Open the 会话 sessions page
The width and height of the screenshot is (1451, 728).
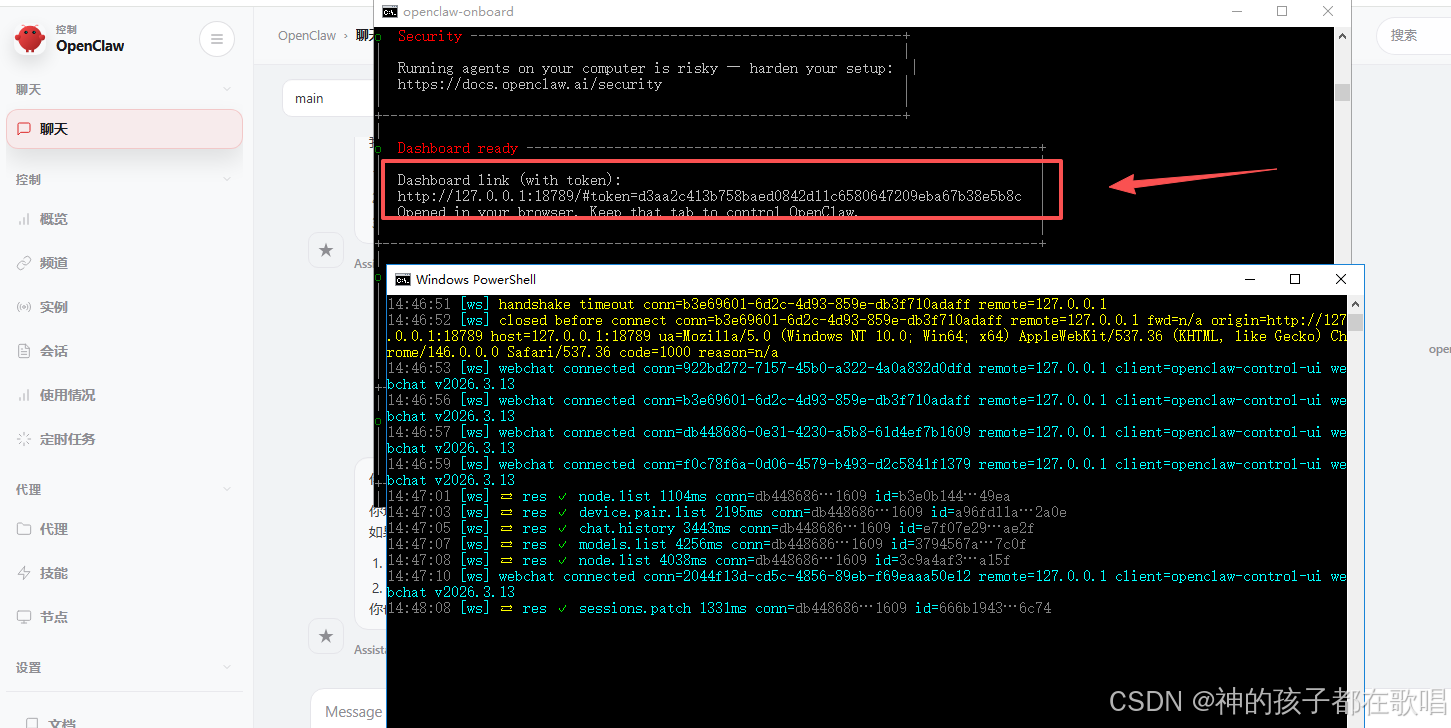coord(125,351)
